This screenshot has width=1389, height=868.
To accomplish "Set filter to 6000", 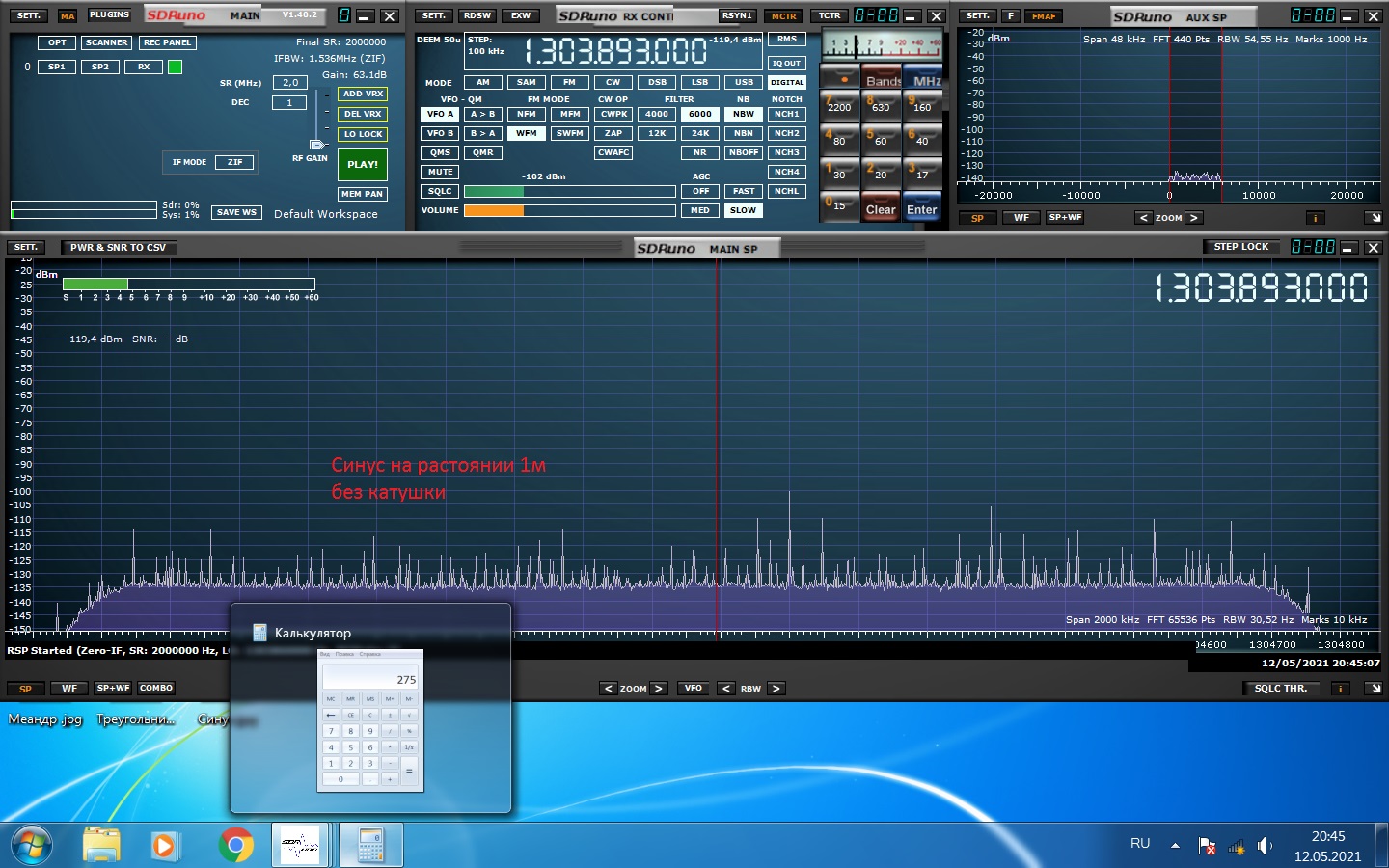I will click(x=700, y=114).
